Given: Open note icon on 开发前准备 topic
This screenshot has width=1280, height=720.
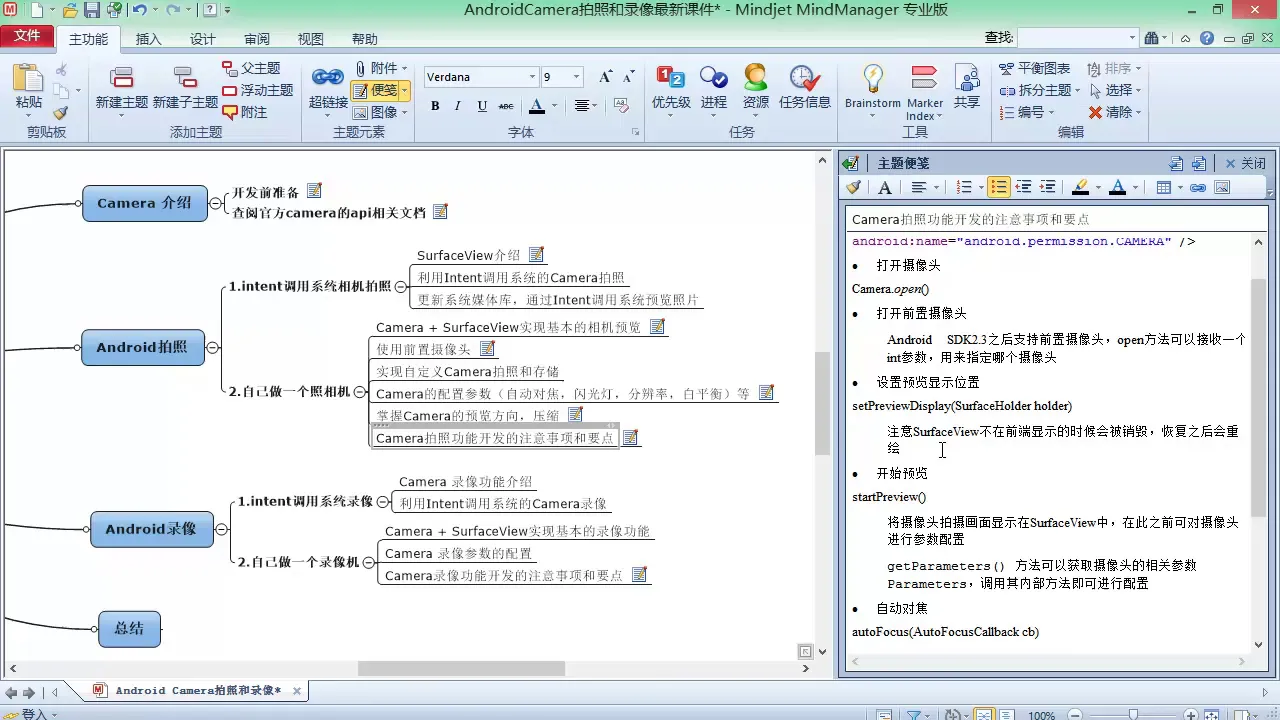Looking at the screenshot, I should click(x=315, y=190).
